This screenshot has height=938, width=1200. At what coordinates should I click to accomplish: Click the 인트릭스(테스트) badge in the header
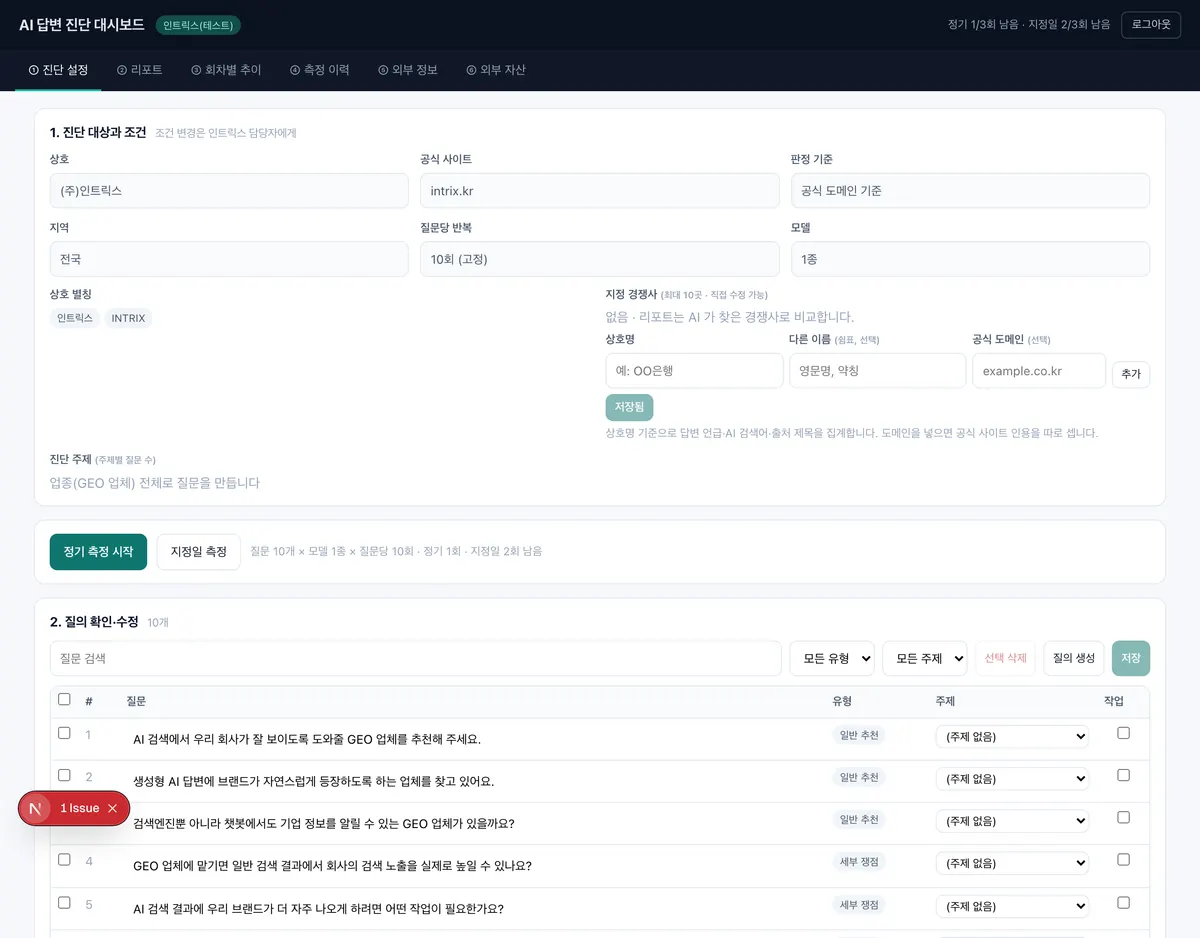[x=198, y=25]
